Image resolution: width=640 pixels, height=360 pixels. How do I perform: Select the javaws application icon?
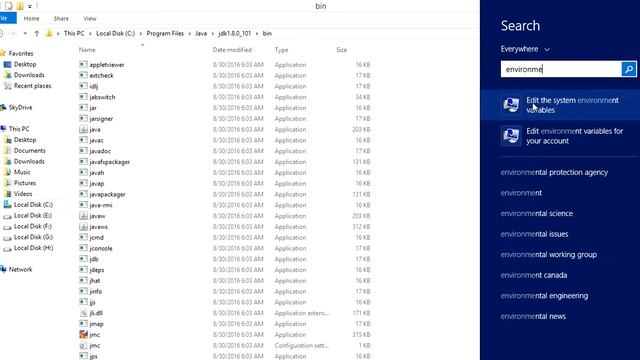[x=83, y=227]
